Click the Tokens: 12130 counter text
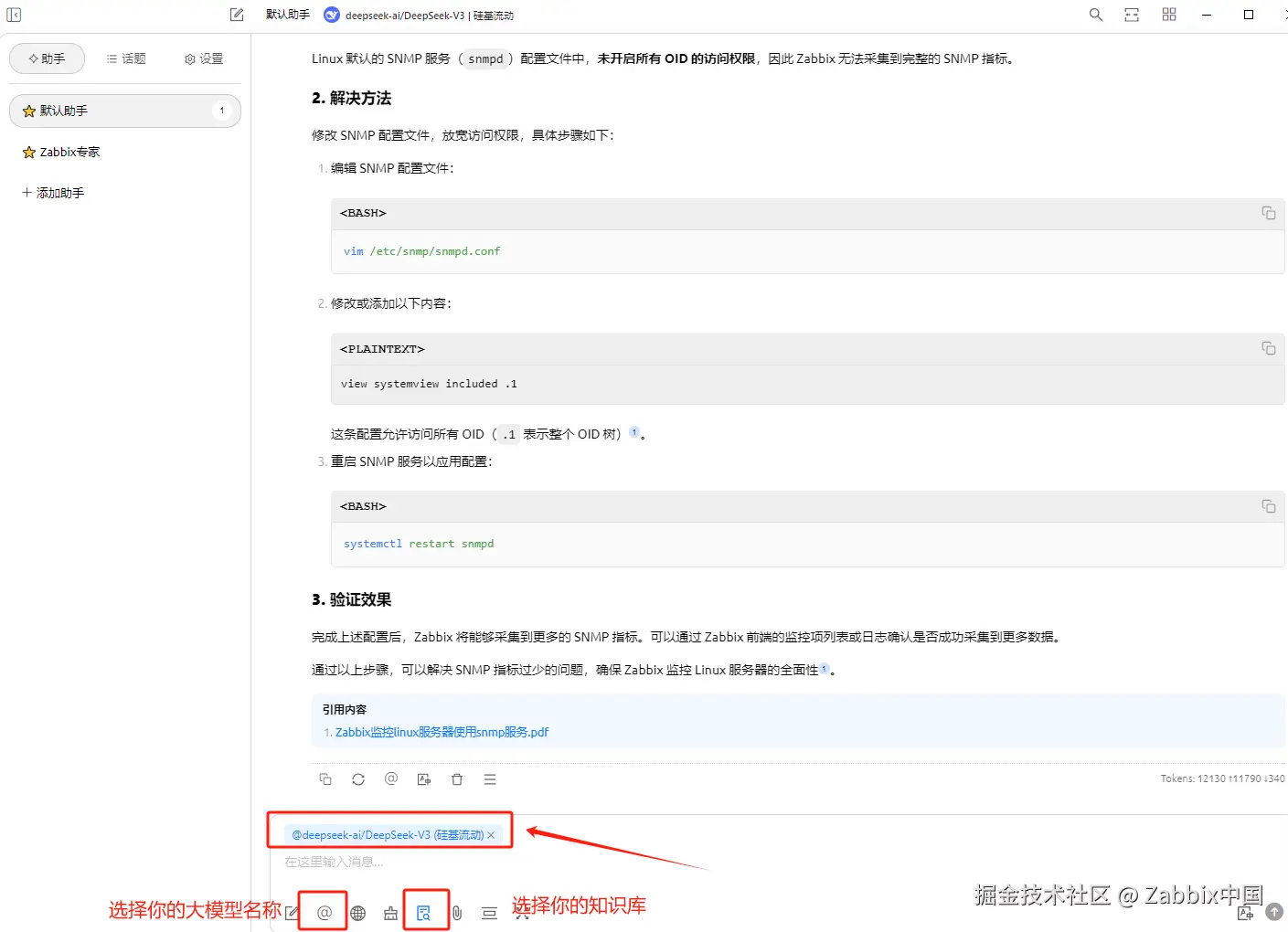Screen dimensions: 1288x932 [x=1223, y=778]
